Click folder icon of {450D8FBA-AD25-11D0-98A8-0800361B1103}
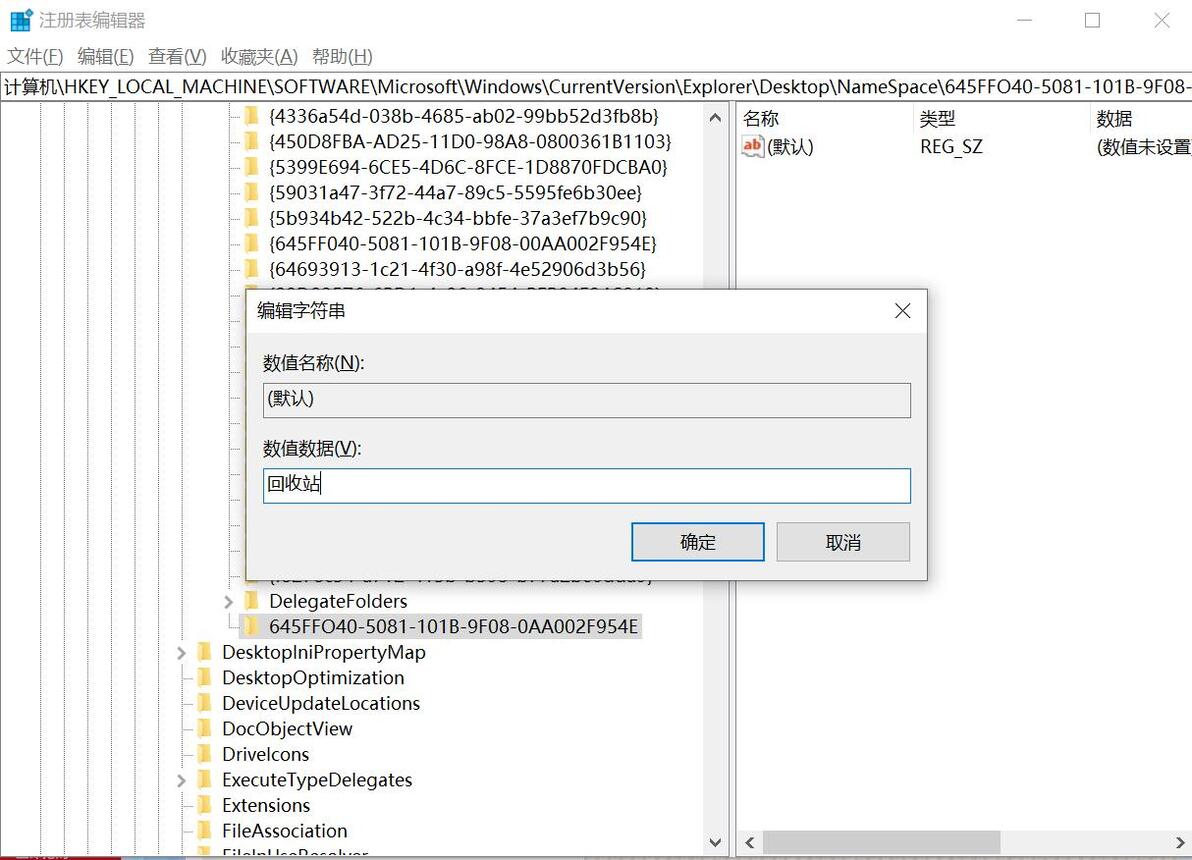This screenshot has width=1192, height=860. [252, 141]
